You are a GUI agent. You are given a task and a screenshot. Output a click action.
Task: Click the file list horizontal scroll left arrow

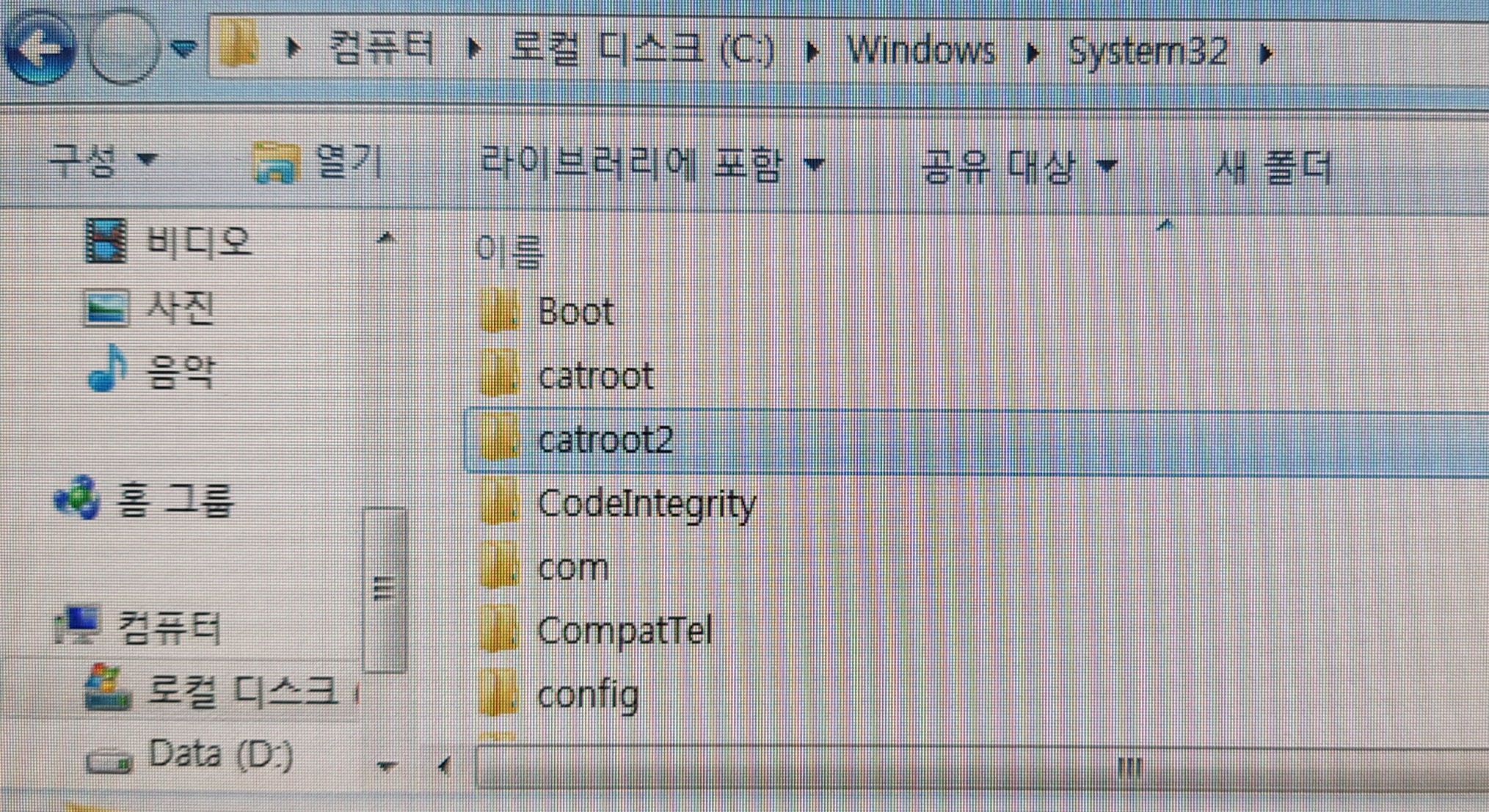point(445,767)
